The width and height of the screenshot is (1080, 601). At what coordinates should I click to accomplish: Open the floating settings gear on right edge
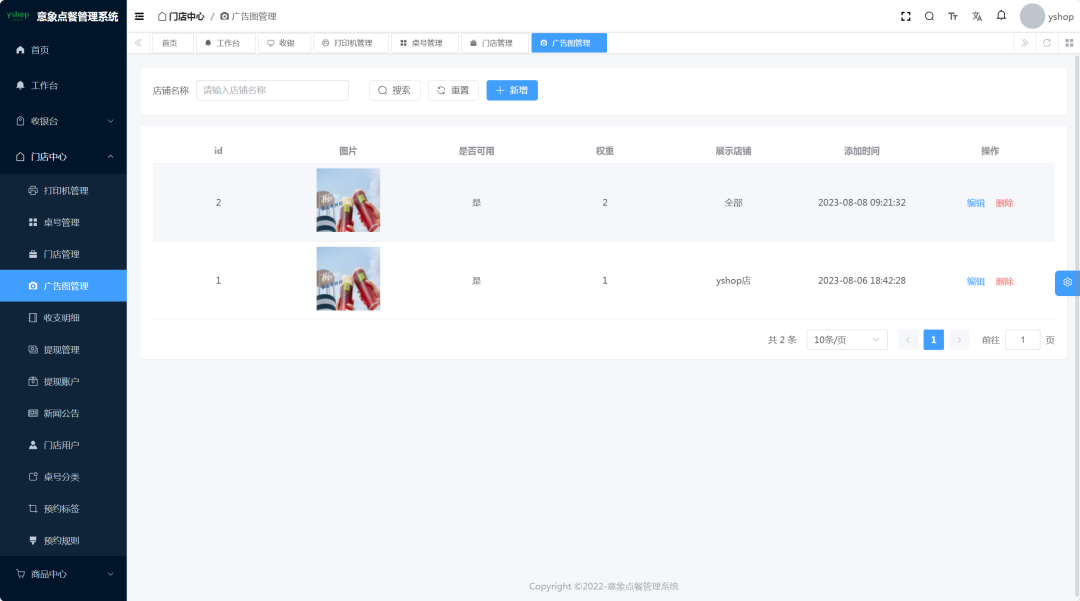tap(1067, 283)
